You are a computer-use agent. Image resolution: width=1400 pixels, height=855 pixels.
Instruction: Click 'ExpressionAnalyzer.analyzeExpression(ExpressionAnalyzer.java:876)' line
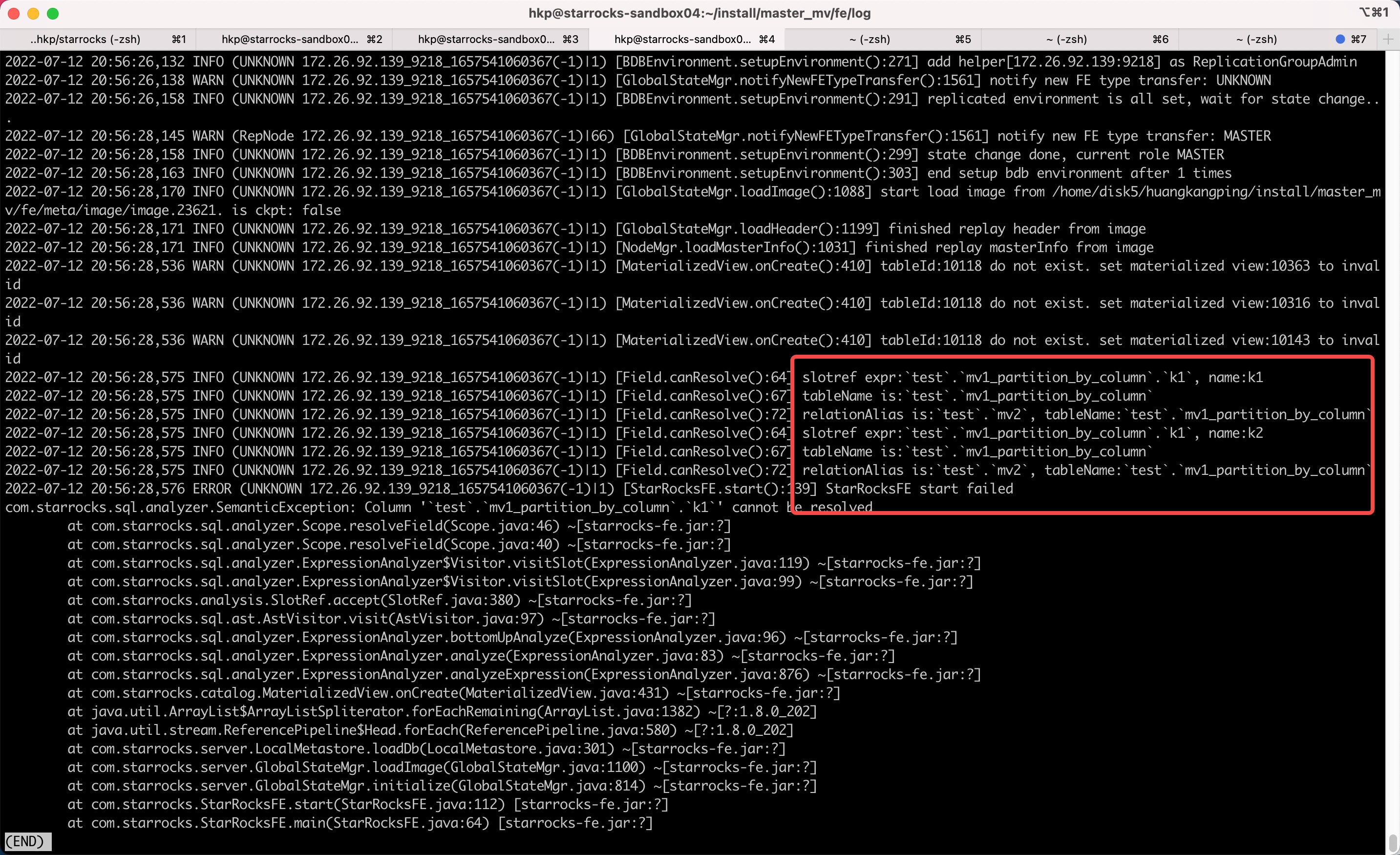point(524,674)
